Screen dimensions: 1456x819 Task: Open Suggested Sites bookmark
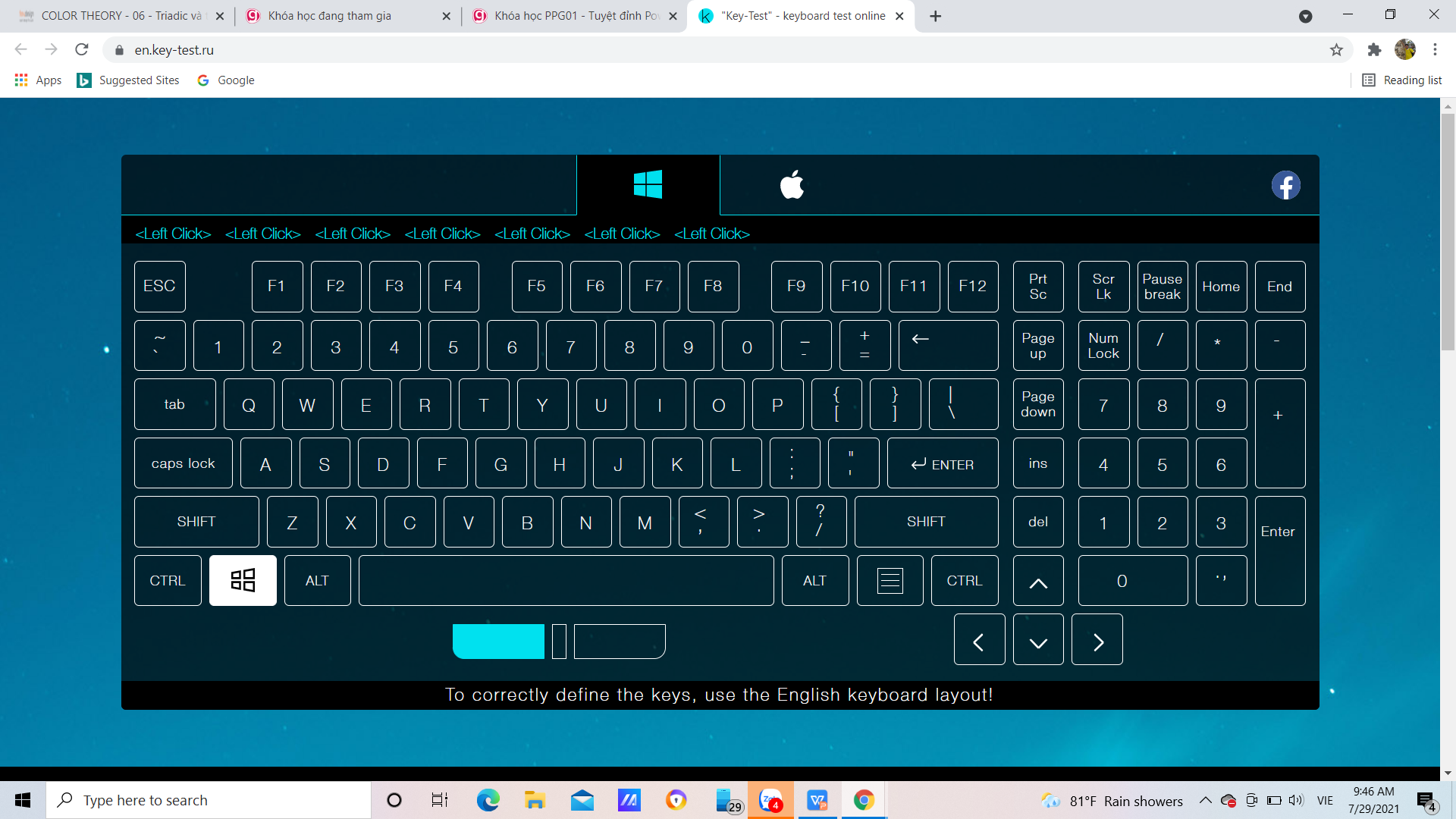(129, 80)
